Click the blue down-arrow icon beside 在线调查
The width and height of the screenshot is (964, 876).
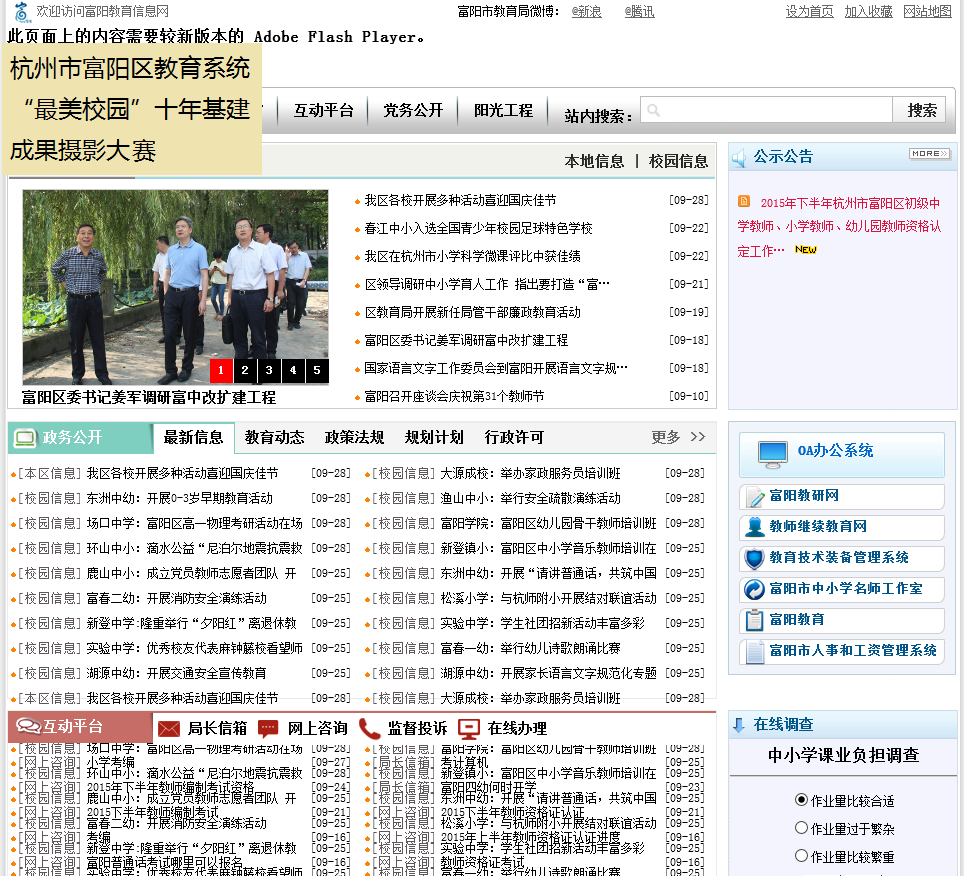739,725
